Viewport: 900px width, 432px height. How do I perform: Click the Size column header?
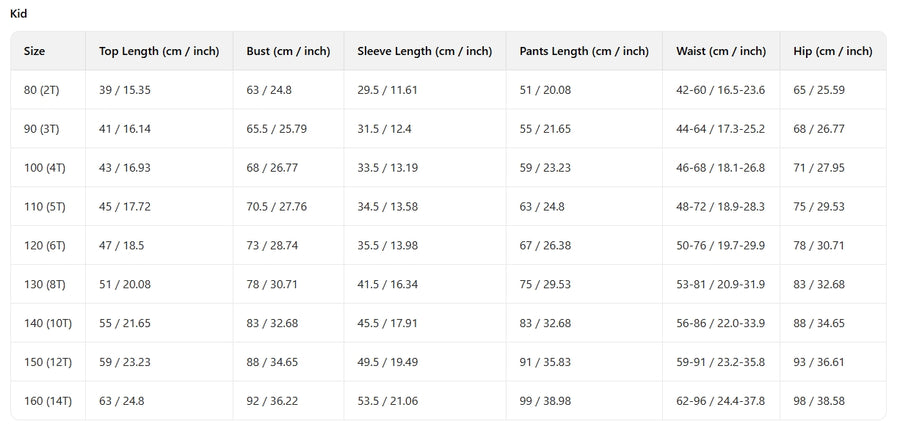(x=35, y=51)
